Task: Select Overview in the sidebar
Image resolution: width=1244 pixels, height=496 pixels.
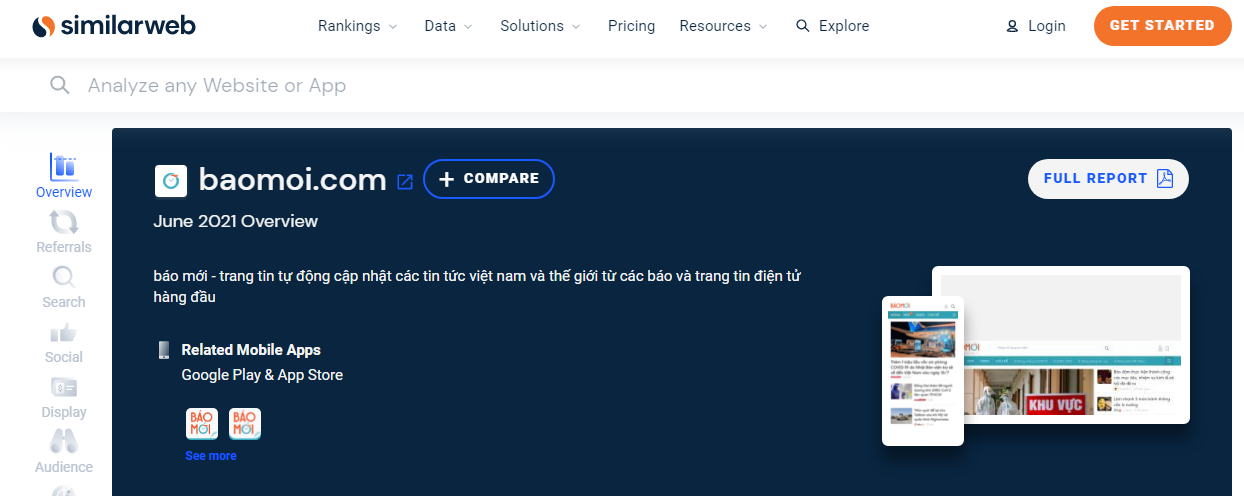Action: click(x=64, y=176)
